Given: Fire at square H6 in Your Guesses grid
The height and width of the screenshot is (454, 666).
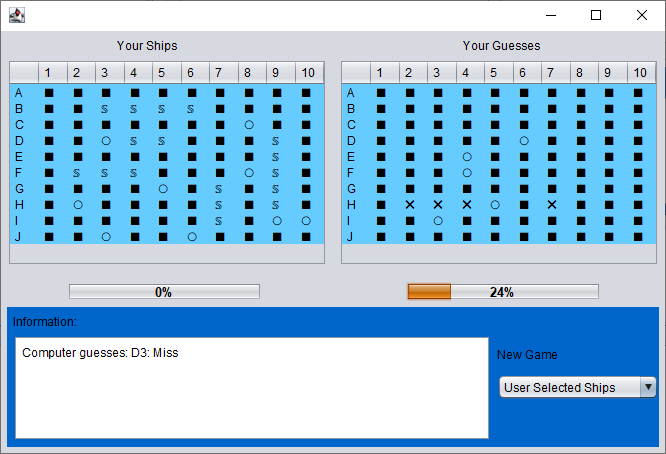Looking at the screenshot, I should [523, 204].
